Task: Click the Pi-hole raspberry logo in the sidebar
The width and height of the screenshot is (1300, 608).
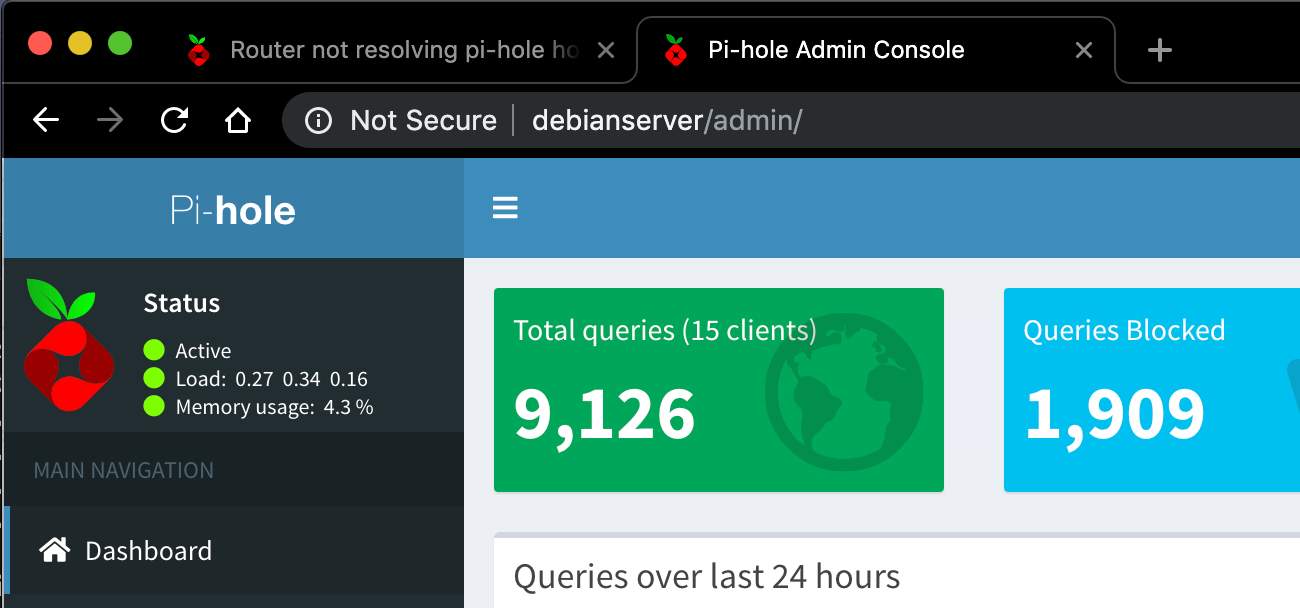Action: click(68, 345)
